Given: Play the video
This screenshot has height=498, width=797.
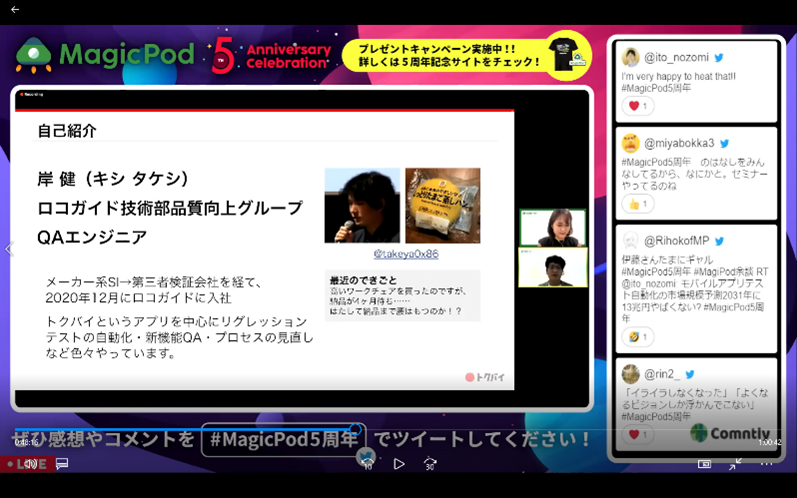Looking at the screenshot, I should click(399, 463).
